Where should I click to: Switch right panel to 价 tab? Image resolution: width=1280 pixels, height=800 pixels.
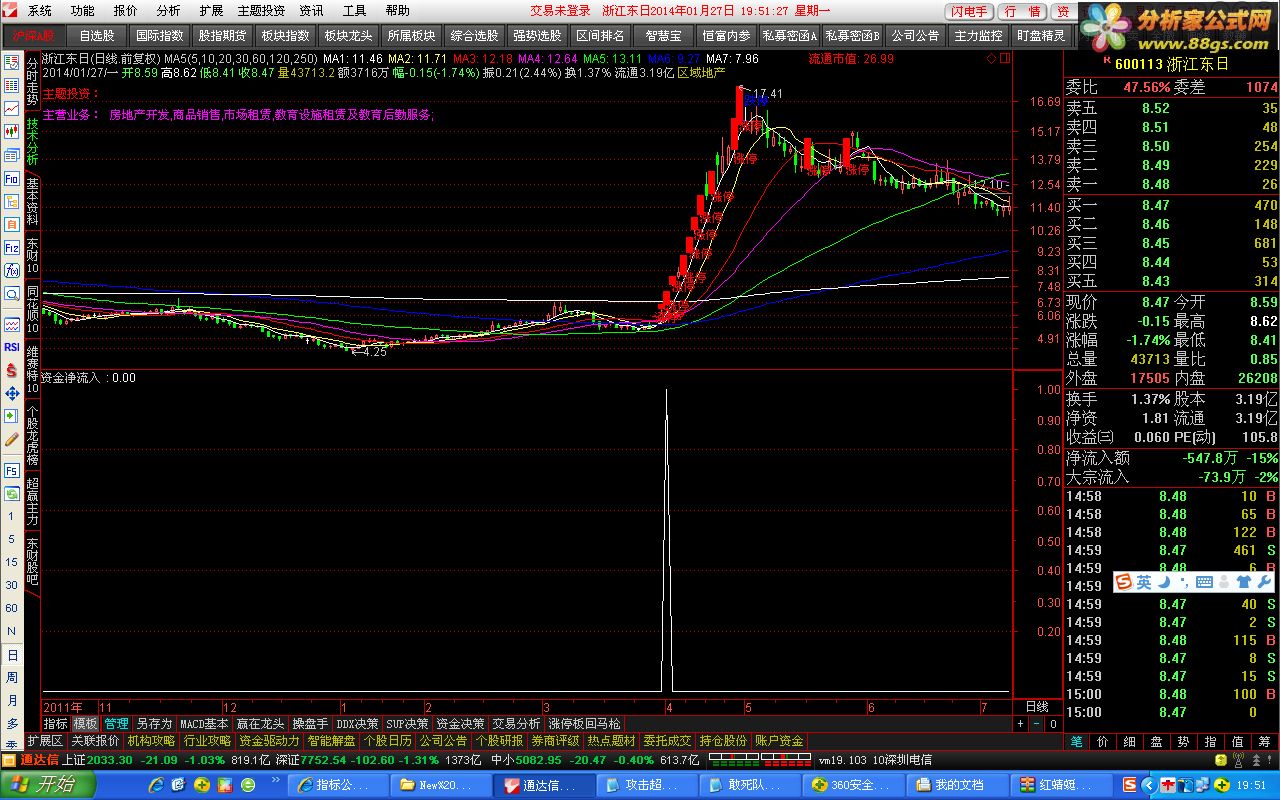click(1102, 741)
